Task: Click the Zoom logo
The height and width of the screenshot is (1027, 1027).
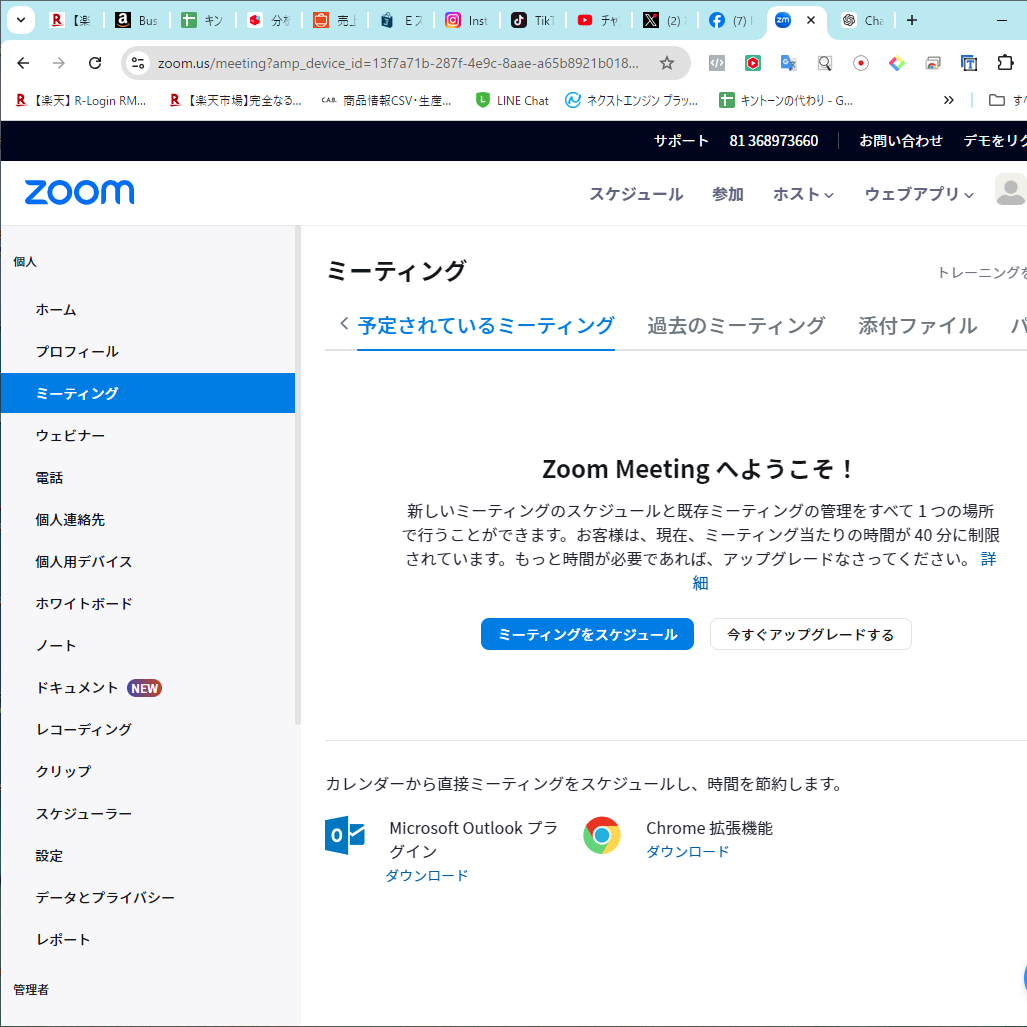Action: pyautogui.click(x=79, y=192)
